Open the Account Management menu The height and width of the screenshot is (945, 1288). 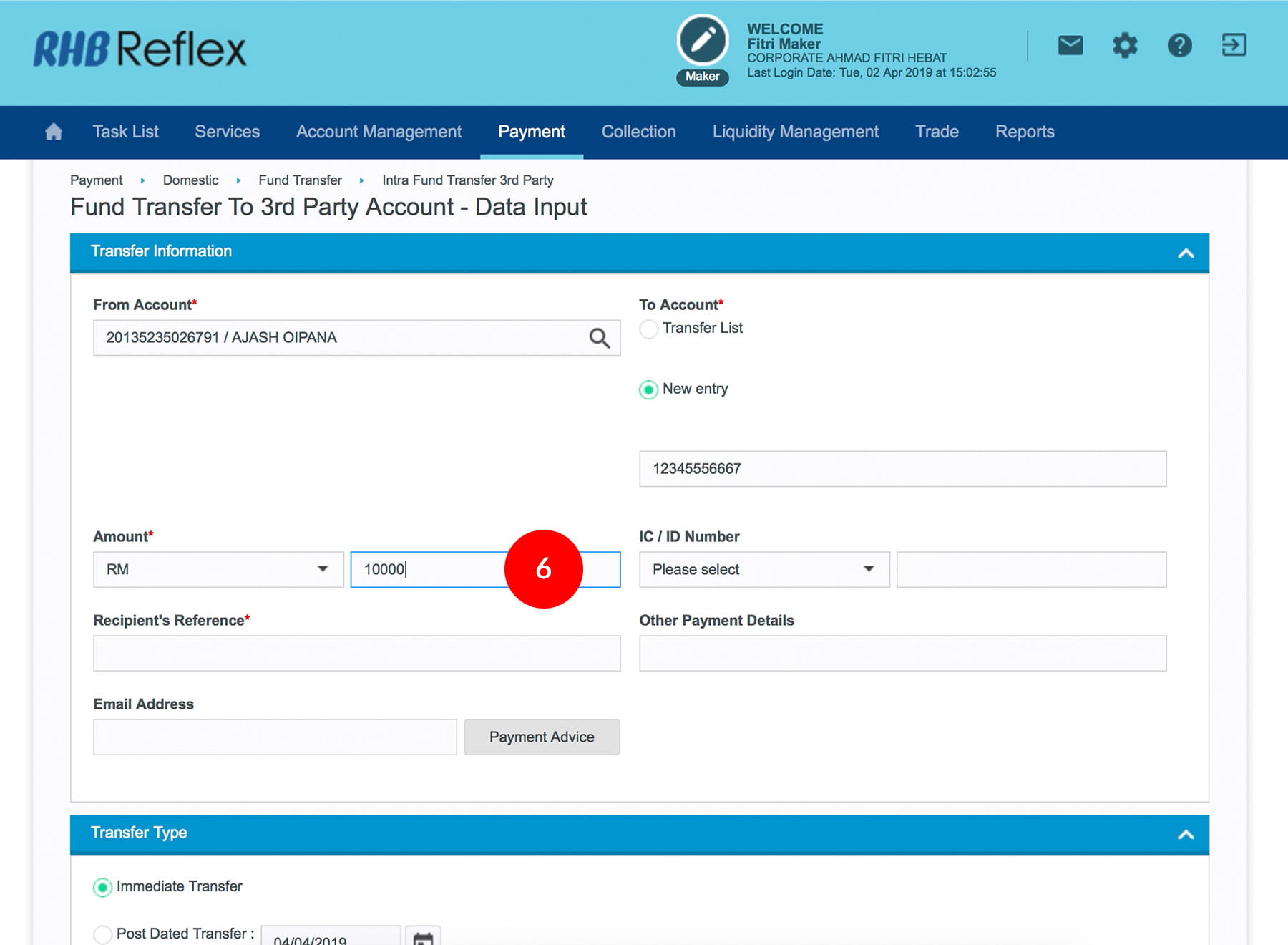click(379, 132)
